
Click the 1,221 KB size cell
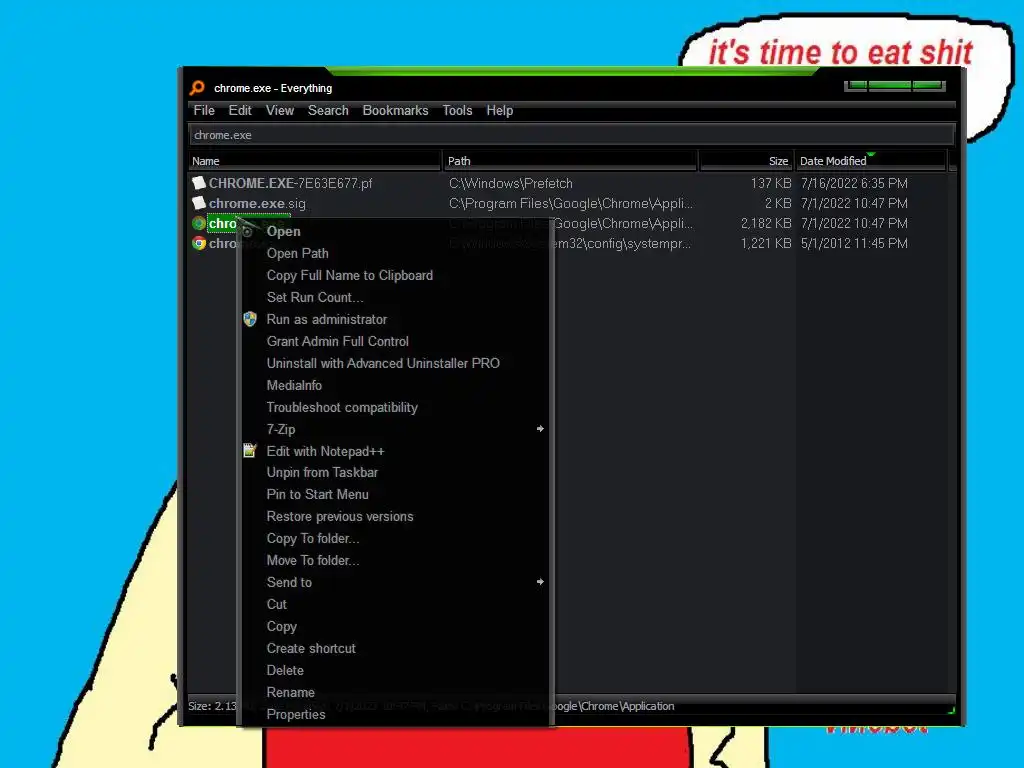tap(766, 243)
